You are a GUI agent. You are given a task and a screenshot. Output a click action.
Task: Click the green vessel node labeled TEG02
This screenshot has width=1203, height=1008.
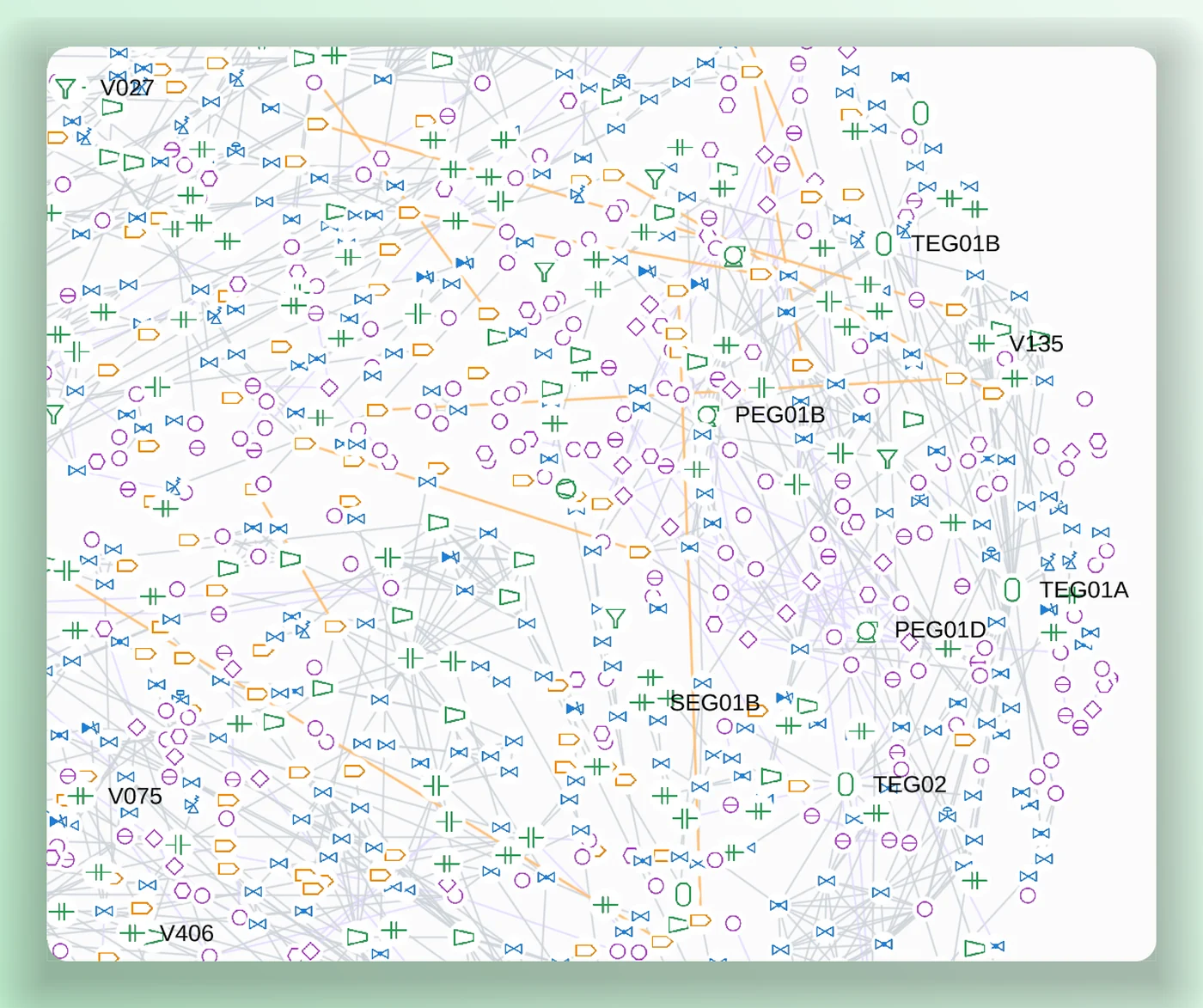click(x=846, y=784)
